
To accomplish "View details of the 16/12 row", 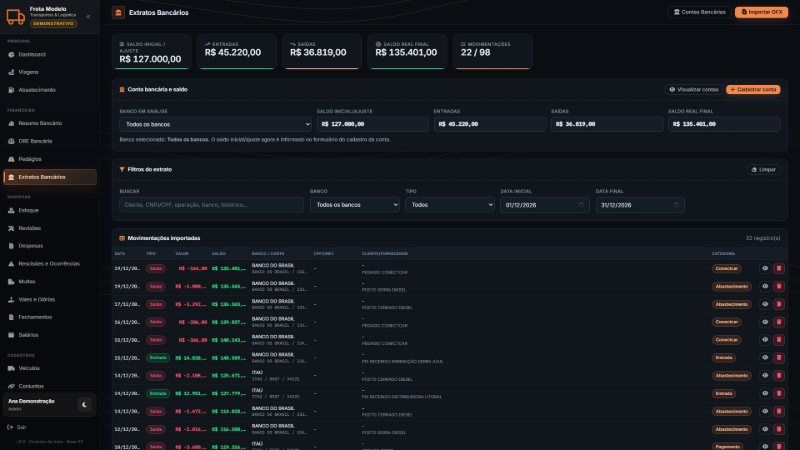I will (x=764, y=322).
